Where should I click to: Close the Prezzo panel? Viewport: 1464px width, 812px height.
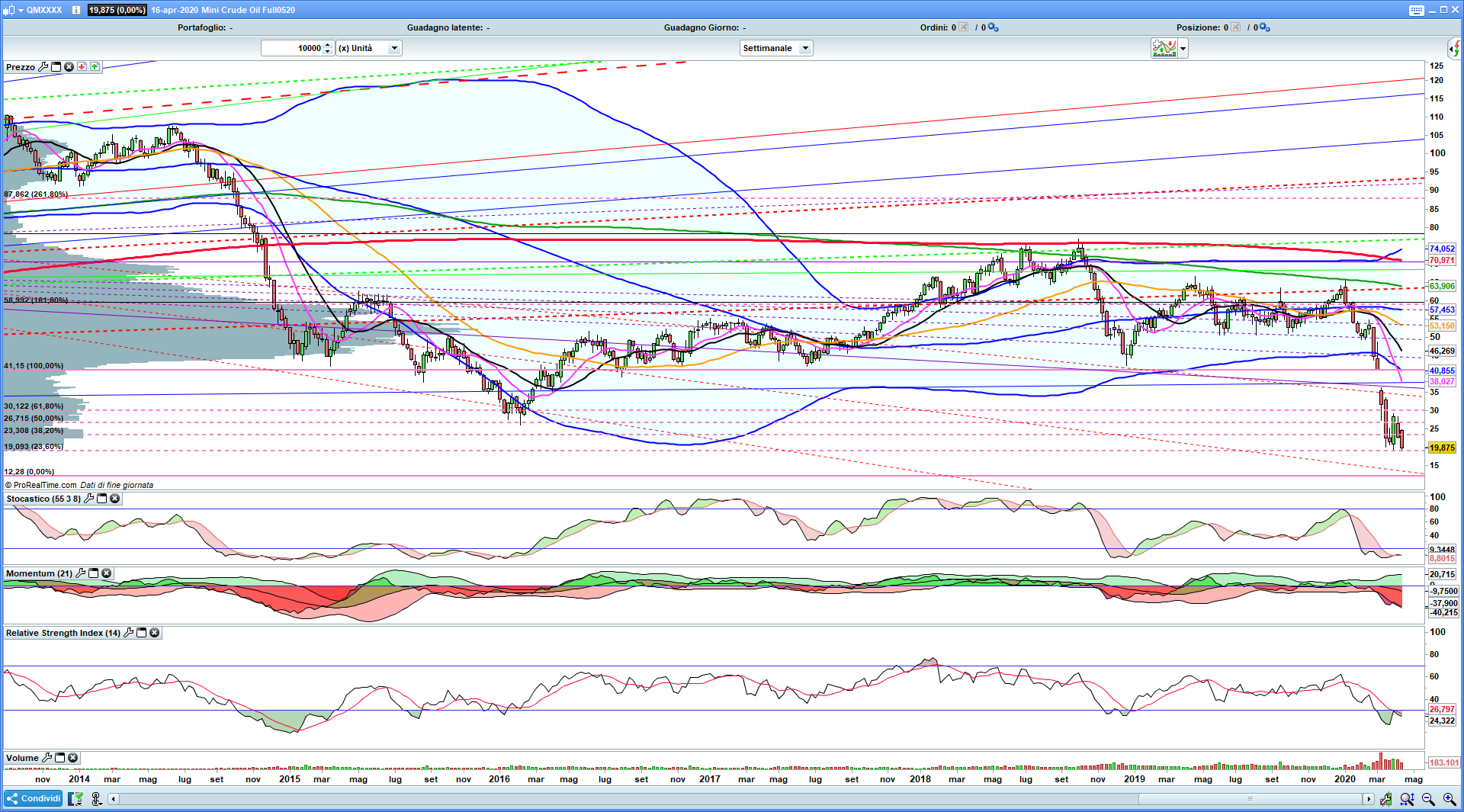click(x=69, y=67)
